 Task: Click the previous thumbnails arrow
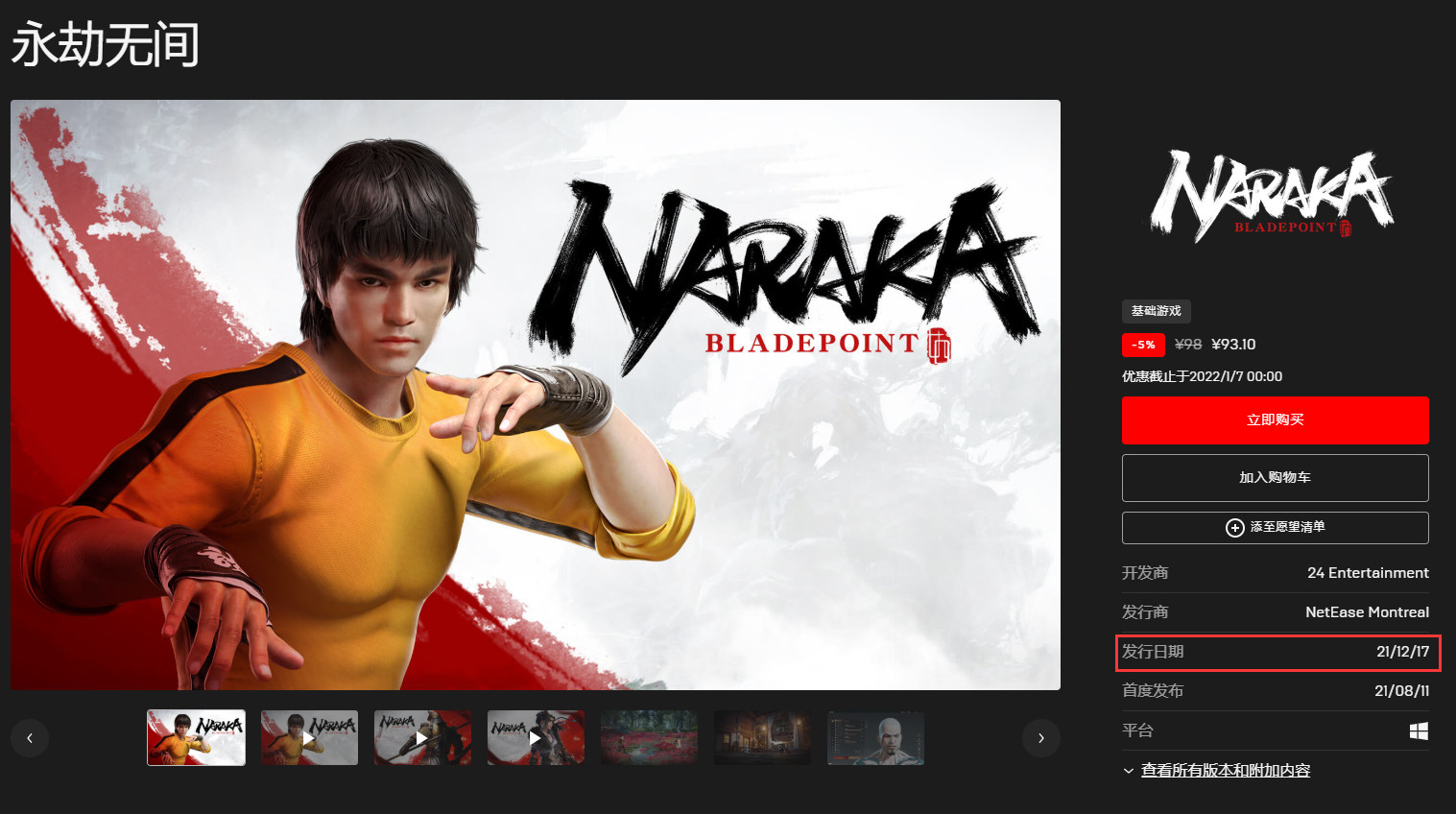30,738
